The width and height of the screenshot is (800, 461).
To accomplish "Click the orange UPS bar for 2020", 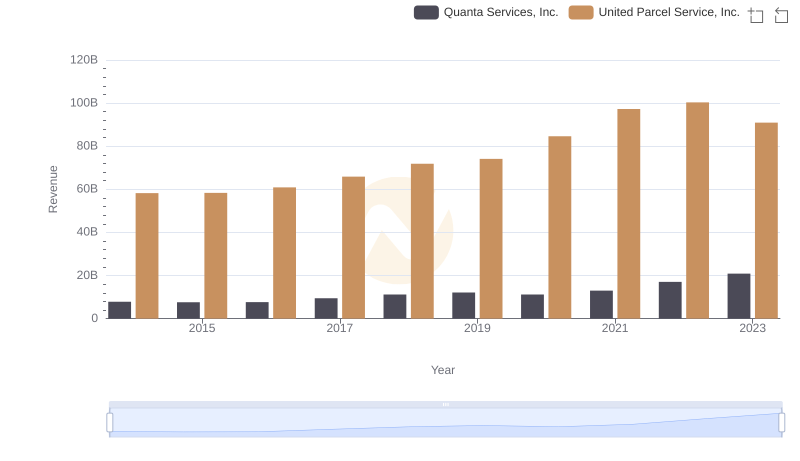I will 560,227.
